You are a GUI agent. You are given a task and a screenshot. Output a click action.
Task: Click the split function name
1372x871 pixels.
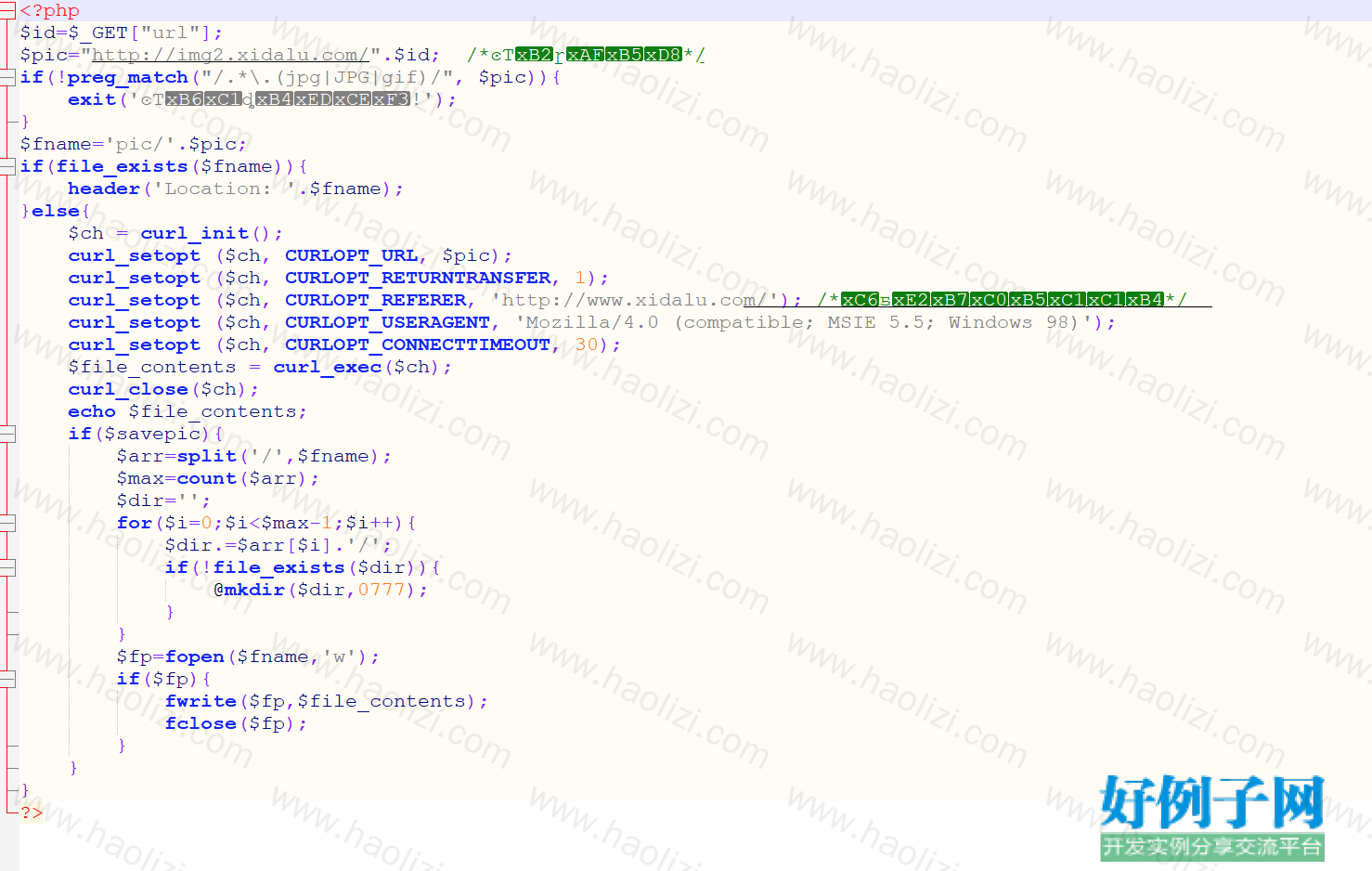[207, 456]
